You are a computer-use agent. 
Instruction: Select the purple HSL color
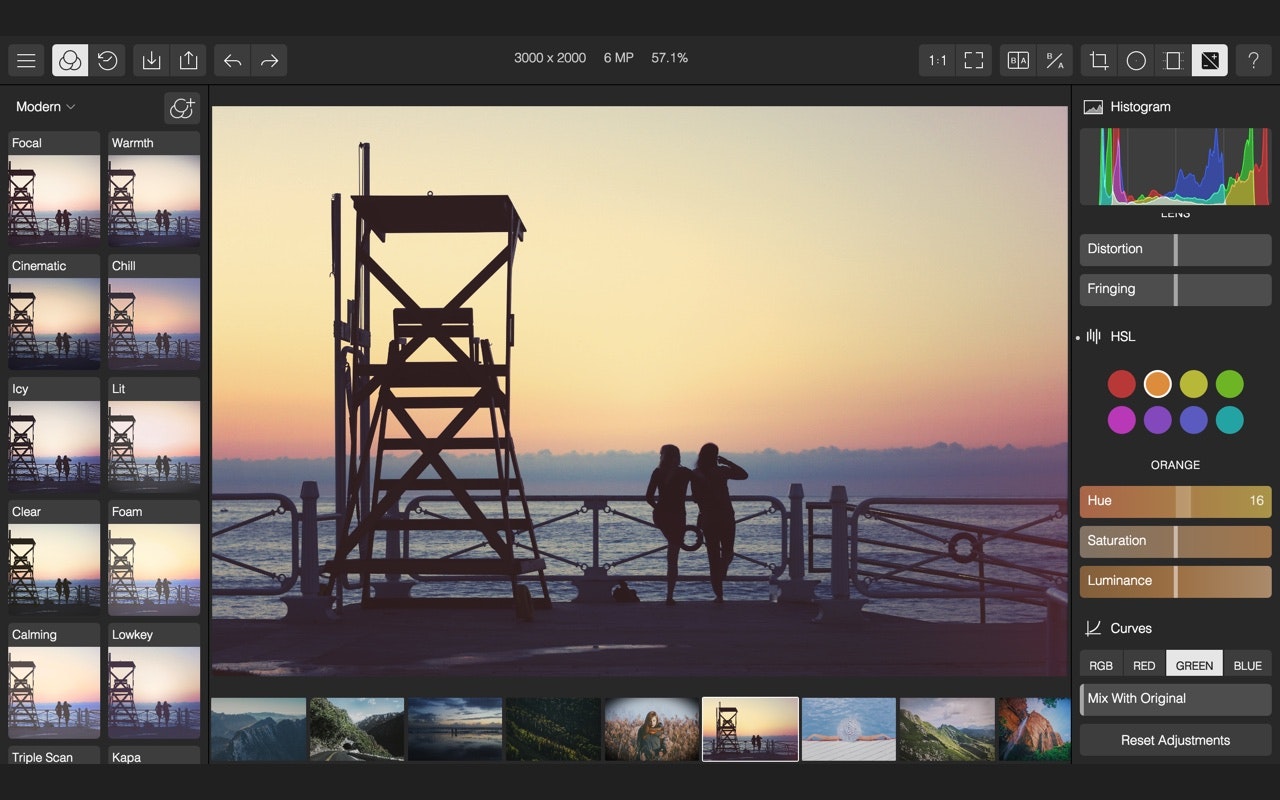[x=1158, y=420]
